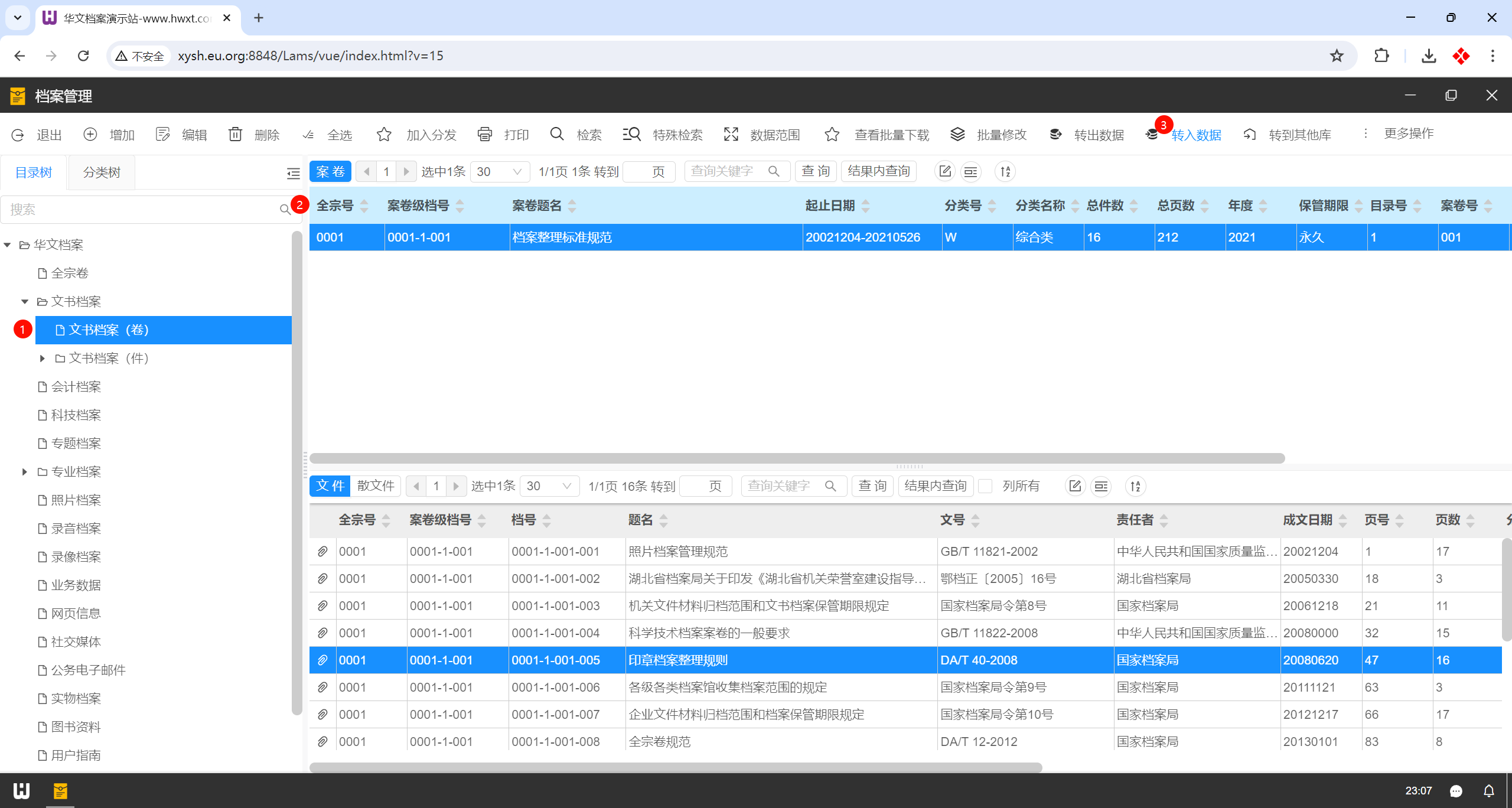Image resolution: width=1512 pixels, height=808 pixels.
Task: Switch to the 分类树 tab
Action: (x=102, y=172)
